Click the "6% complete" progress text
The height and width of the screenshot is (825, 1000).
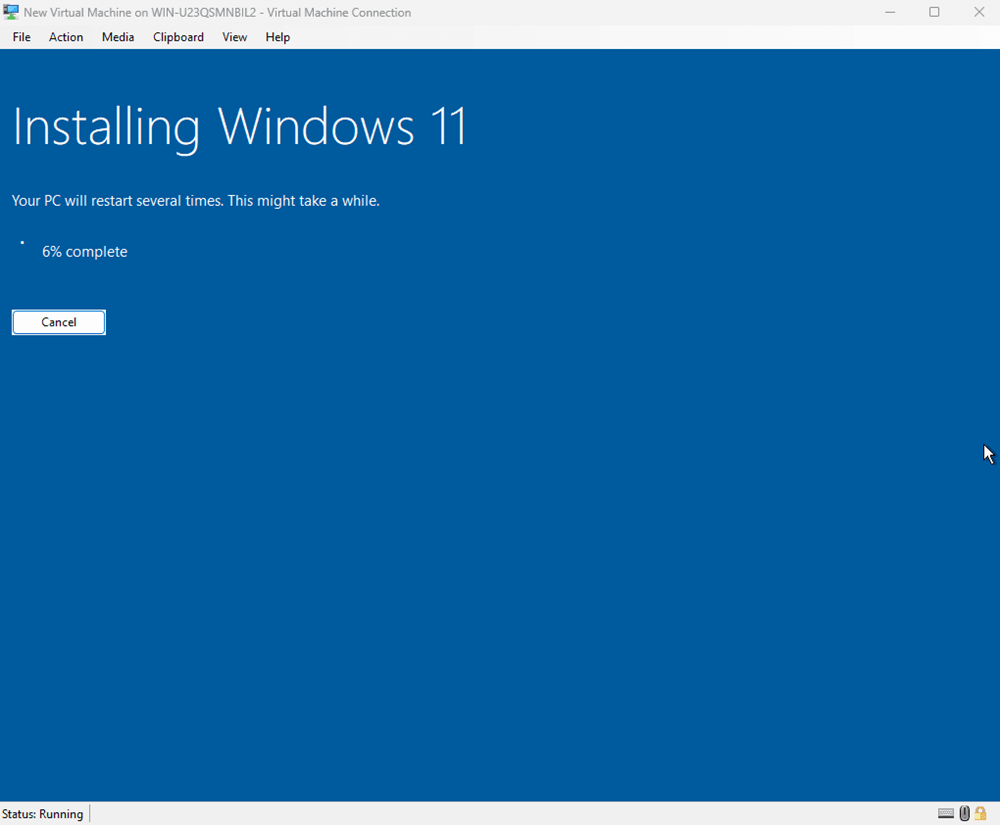click(x=85, y=252)
